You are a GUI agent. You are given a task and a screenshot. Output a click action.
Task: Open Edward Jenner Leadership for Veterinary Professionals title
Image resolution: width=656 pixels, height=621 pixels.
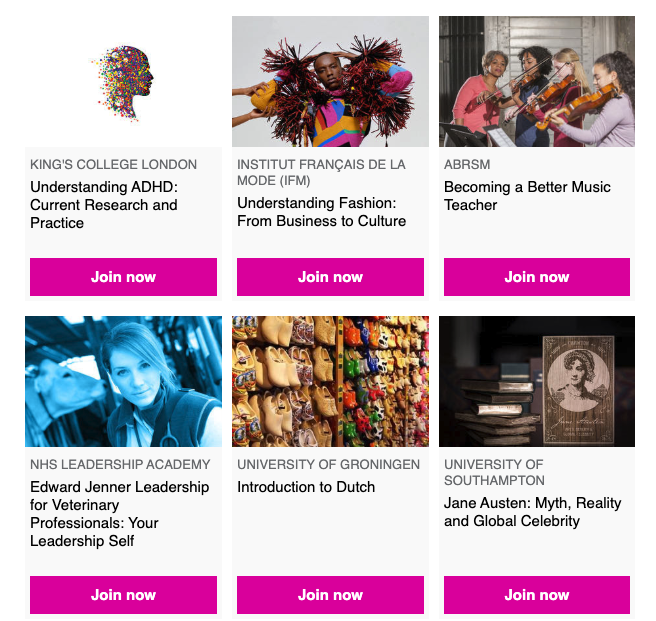tap(120, 514)
